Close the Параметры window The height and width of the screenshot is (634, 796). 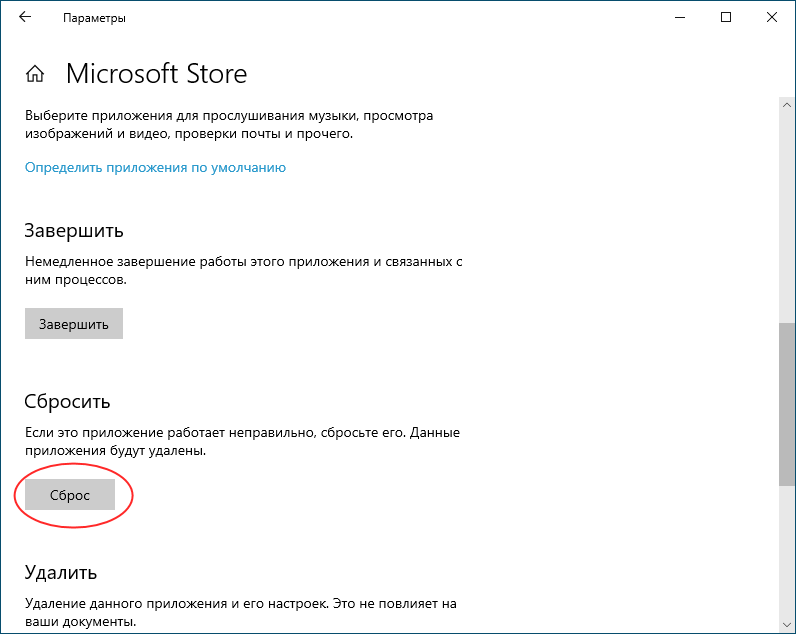click(772, 17)
